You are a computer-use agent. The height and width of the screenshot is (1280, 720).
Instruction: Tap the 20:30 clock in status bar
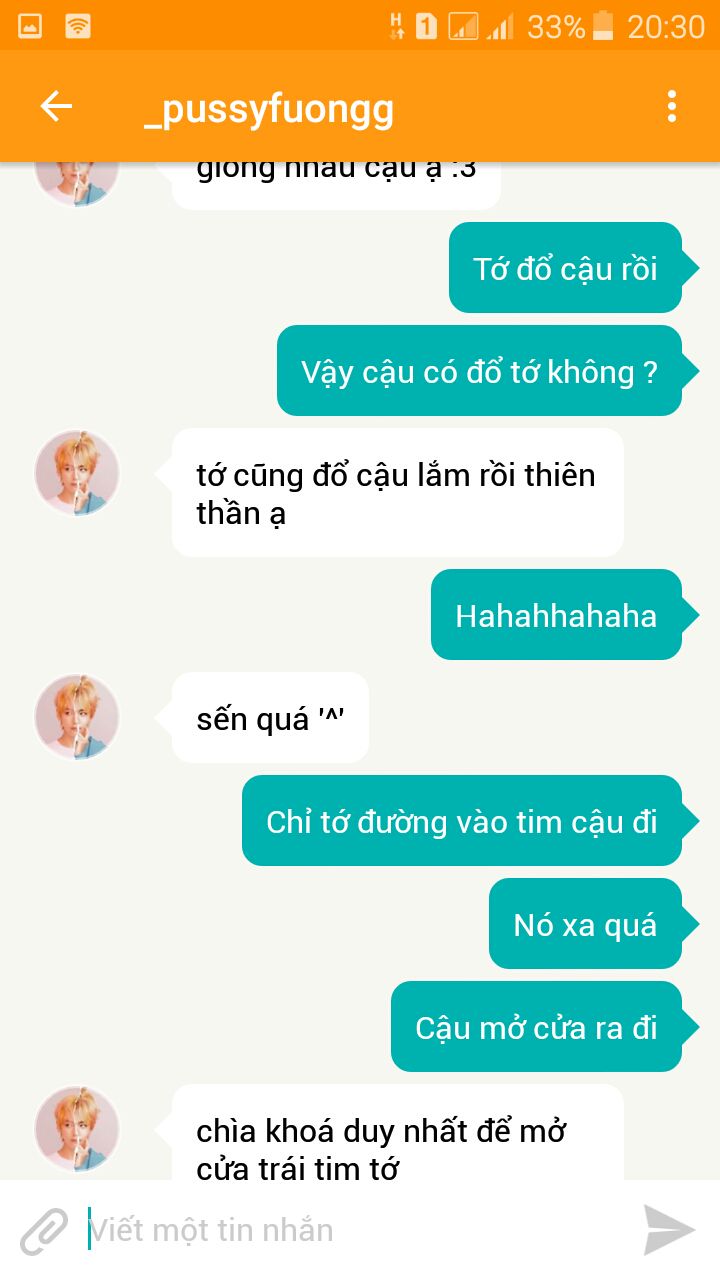click(x=666, y=26)
